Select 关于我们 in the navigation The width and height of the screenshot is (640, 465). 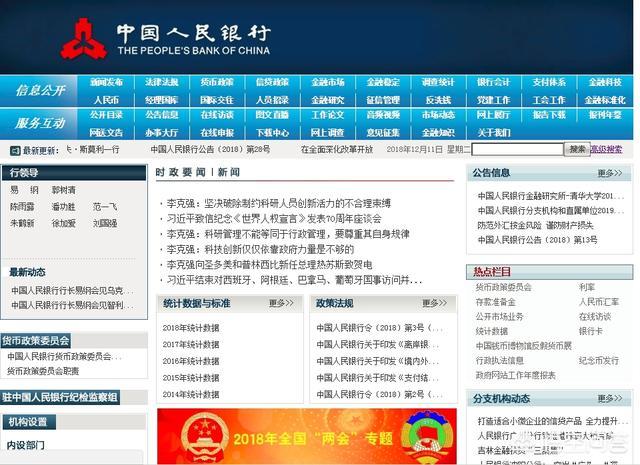[494, 133]
